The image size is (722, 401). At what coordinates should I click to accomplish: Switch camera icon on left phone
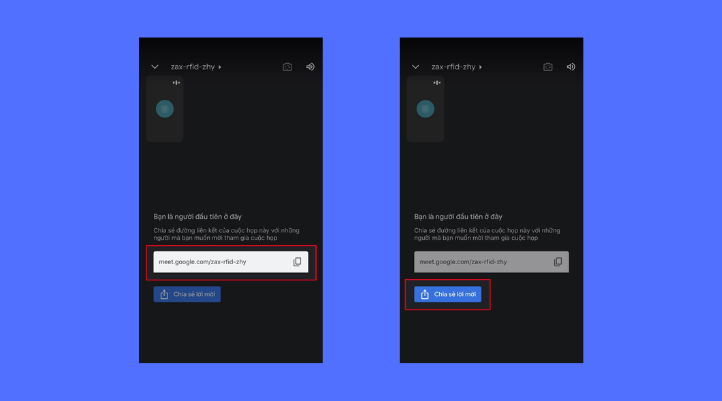tap(287, 67)
